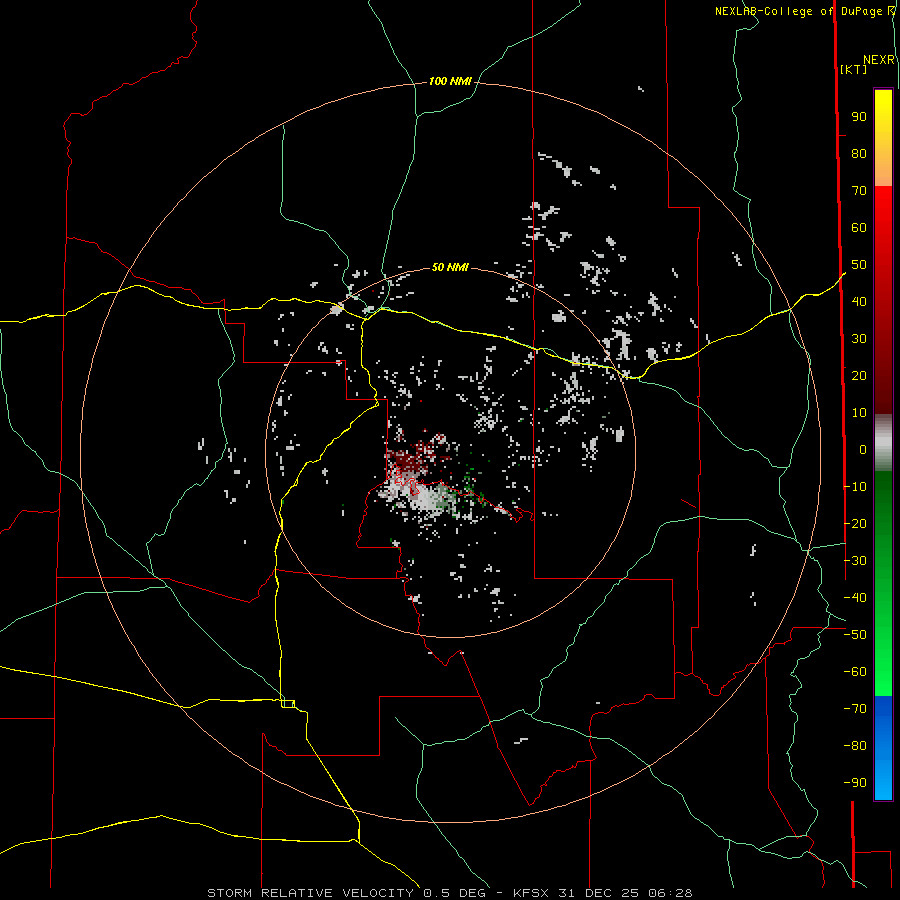
Task: Click the -30 value on velocity scale
Action: point(855,561)
